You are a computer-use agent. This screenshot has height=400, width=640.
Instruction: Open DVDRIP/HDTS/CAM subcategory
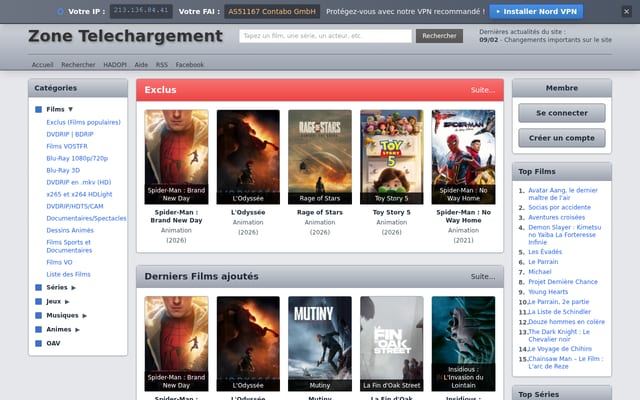[x=75, y=206]
